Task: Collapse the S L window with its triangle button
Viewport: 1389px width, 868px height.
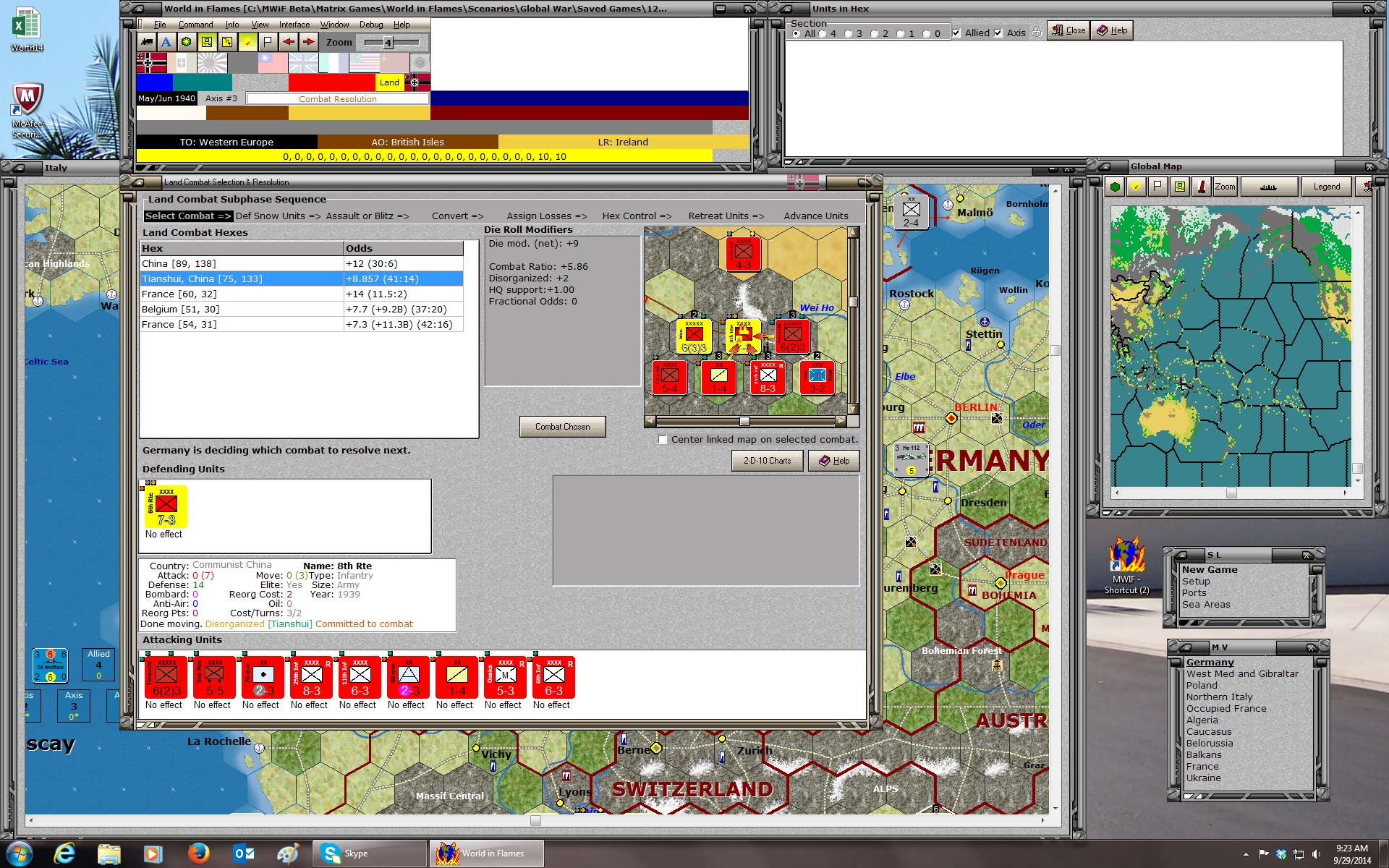Action: point(1181,555)
